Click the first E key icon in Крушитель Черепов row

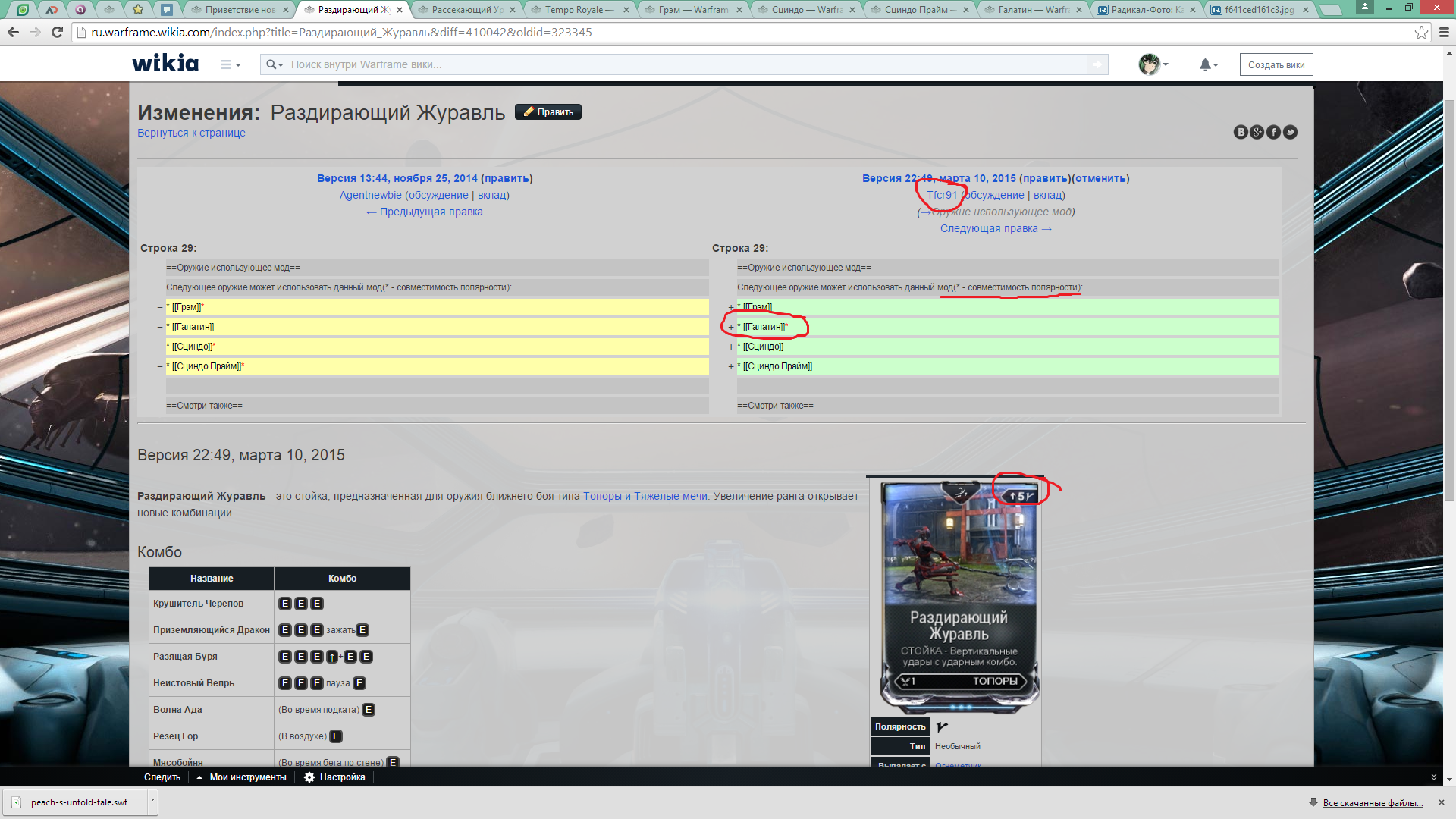285,604
